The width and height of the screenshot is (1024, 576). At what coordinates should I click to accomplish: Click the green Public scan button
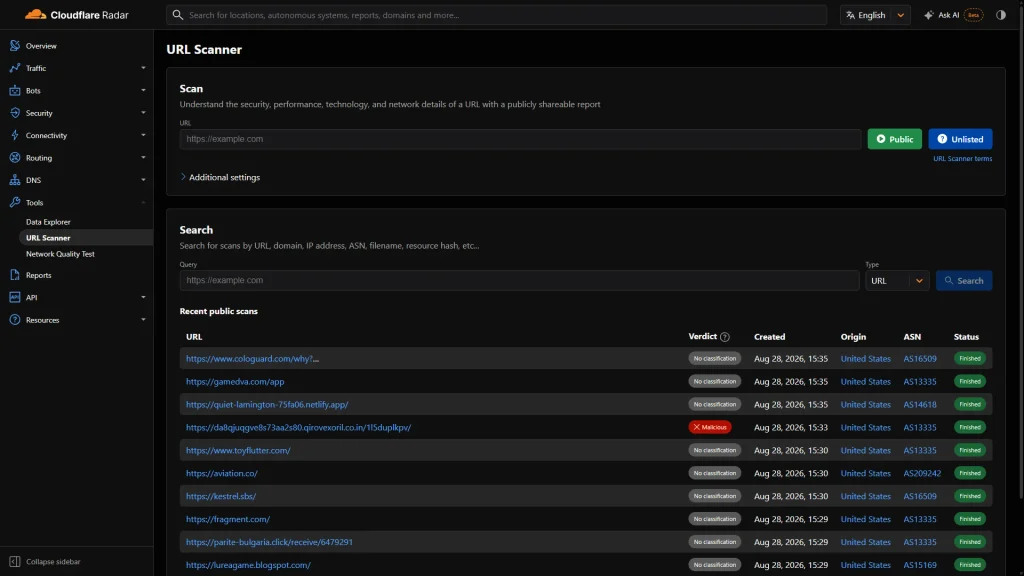tap(895, 139)
